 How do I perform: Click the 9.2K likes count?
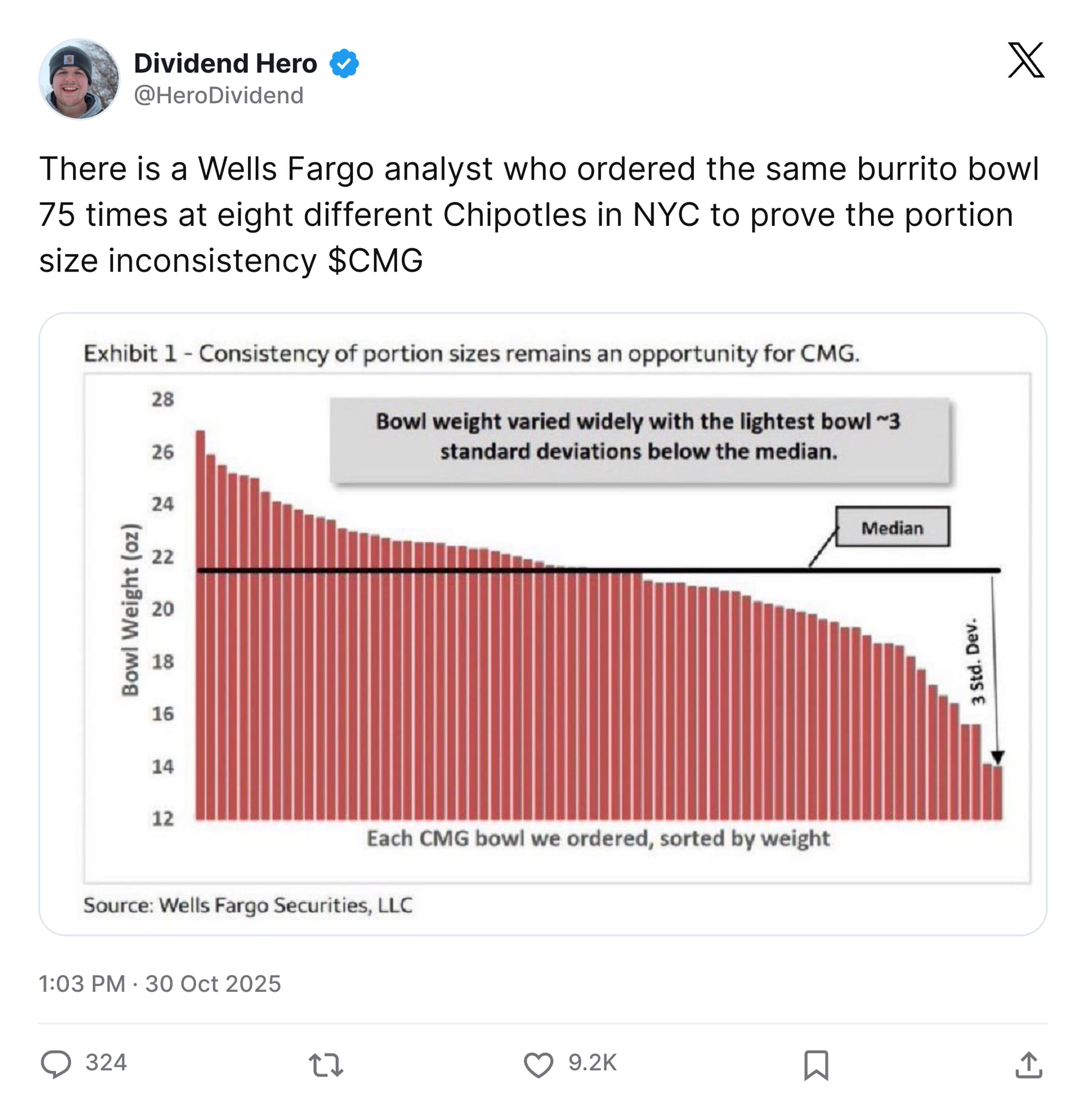(592, 1063)
